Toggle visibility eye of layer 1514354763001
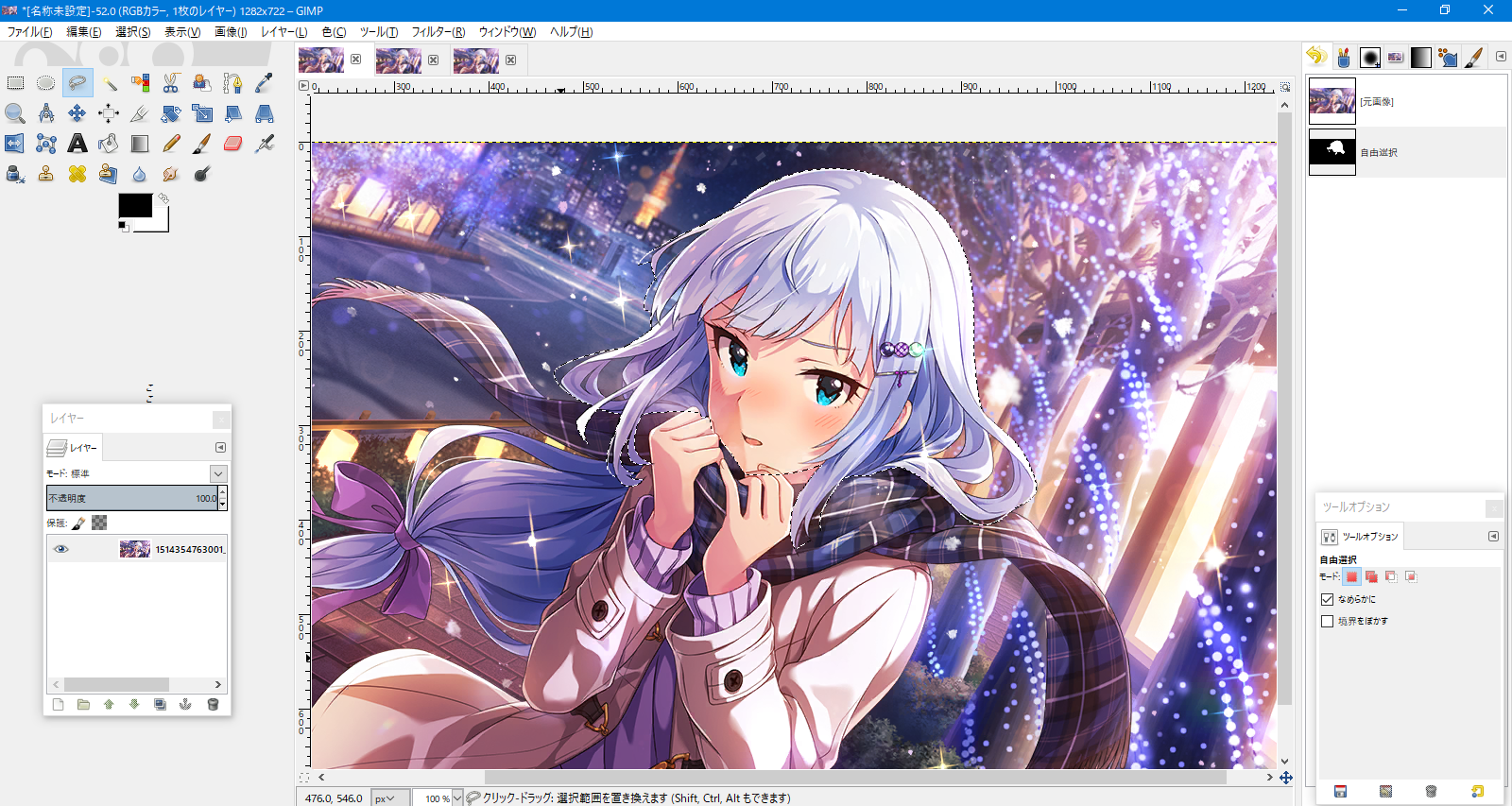This screenshot has width=1512, height=806. [61, 549]
